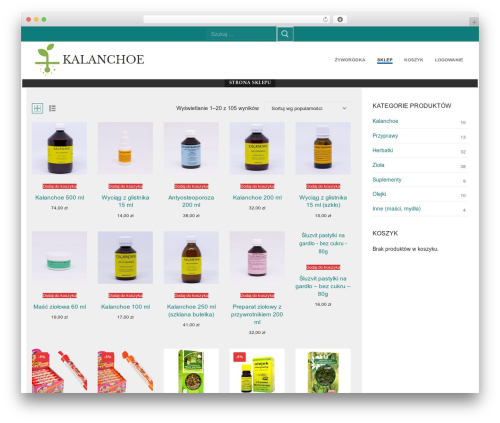Click Kategorie produktów heading
The width and height of the screenshot is (500, 423).
click(412, 106)
